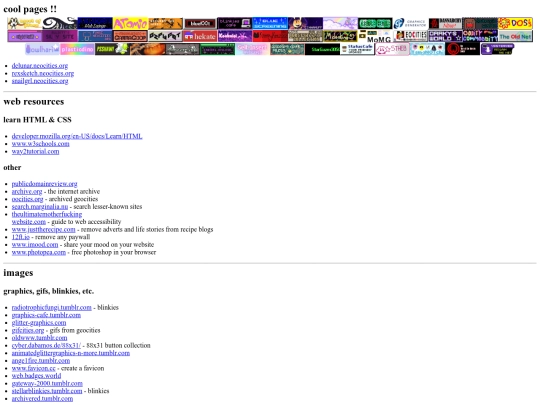The image size is (540, 405).
Task: Click the DOS flower badge
Action: 516,23
